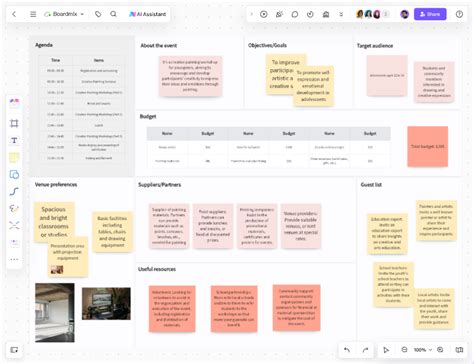Select the Community support orange sticky note
This screenshot has width=474, height=364.
[x=296, y=308]
